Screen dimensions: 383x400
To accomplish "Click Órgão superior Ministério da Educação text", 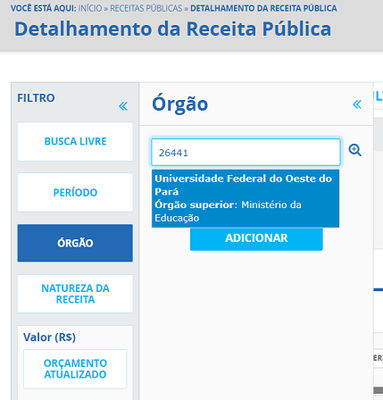I will click(228, 211).
